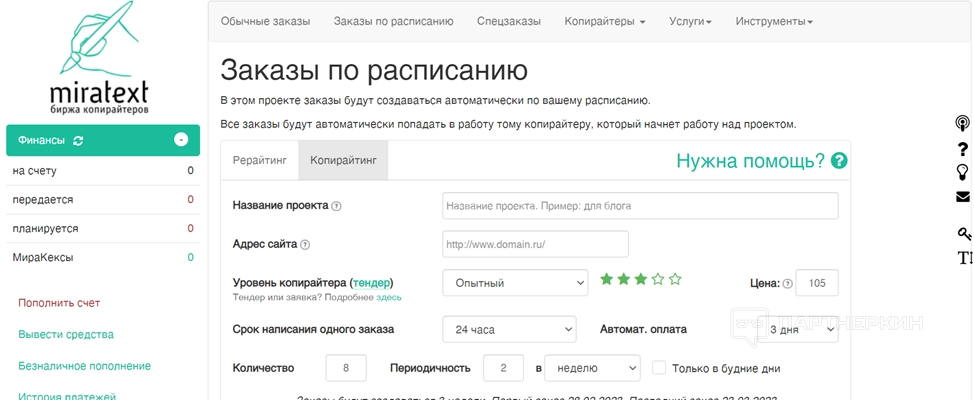
Task: Click the info icon beside Цена
Action: pos(788,284)
